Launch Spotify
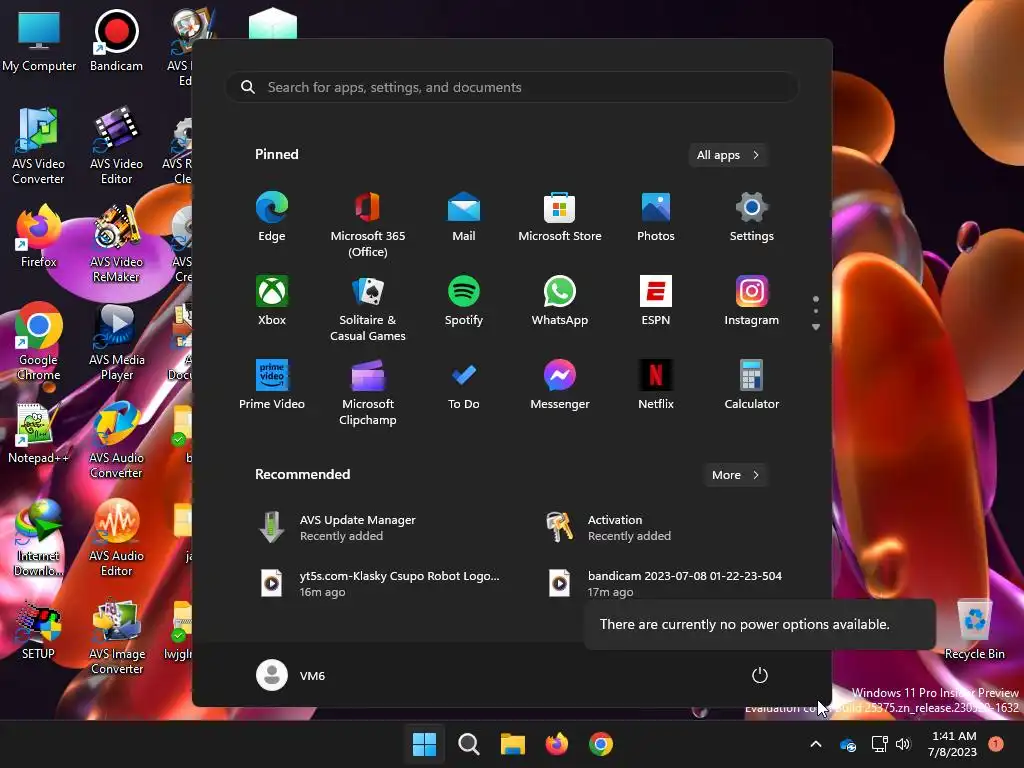The image size is (1024, 768). click(x=464, y=301)
